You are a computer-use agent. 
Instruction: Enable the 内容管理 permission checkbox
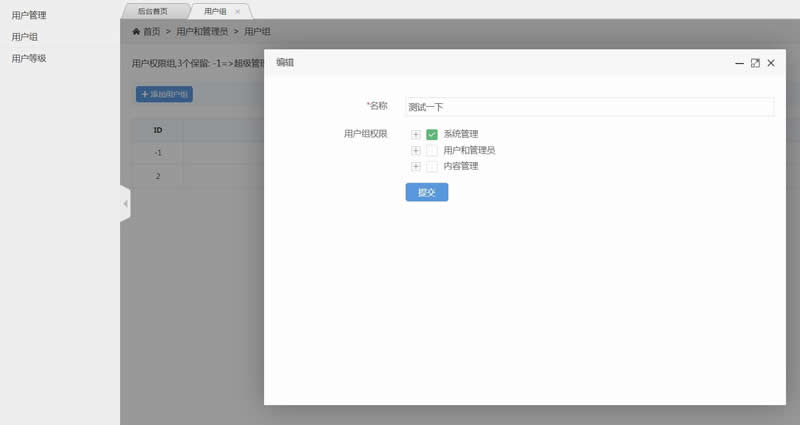432,167
